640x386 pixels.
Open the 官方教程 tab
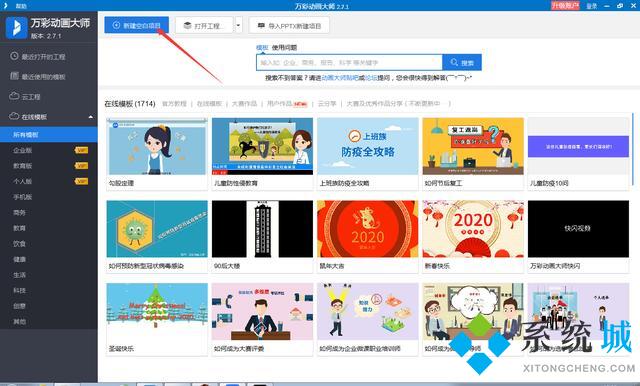[x=174, y=104]
